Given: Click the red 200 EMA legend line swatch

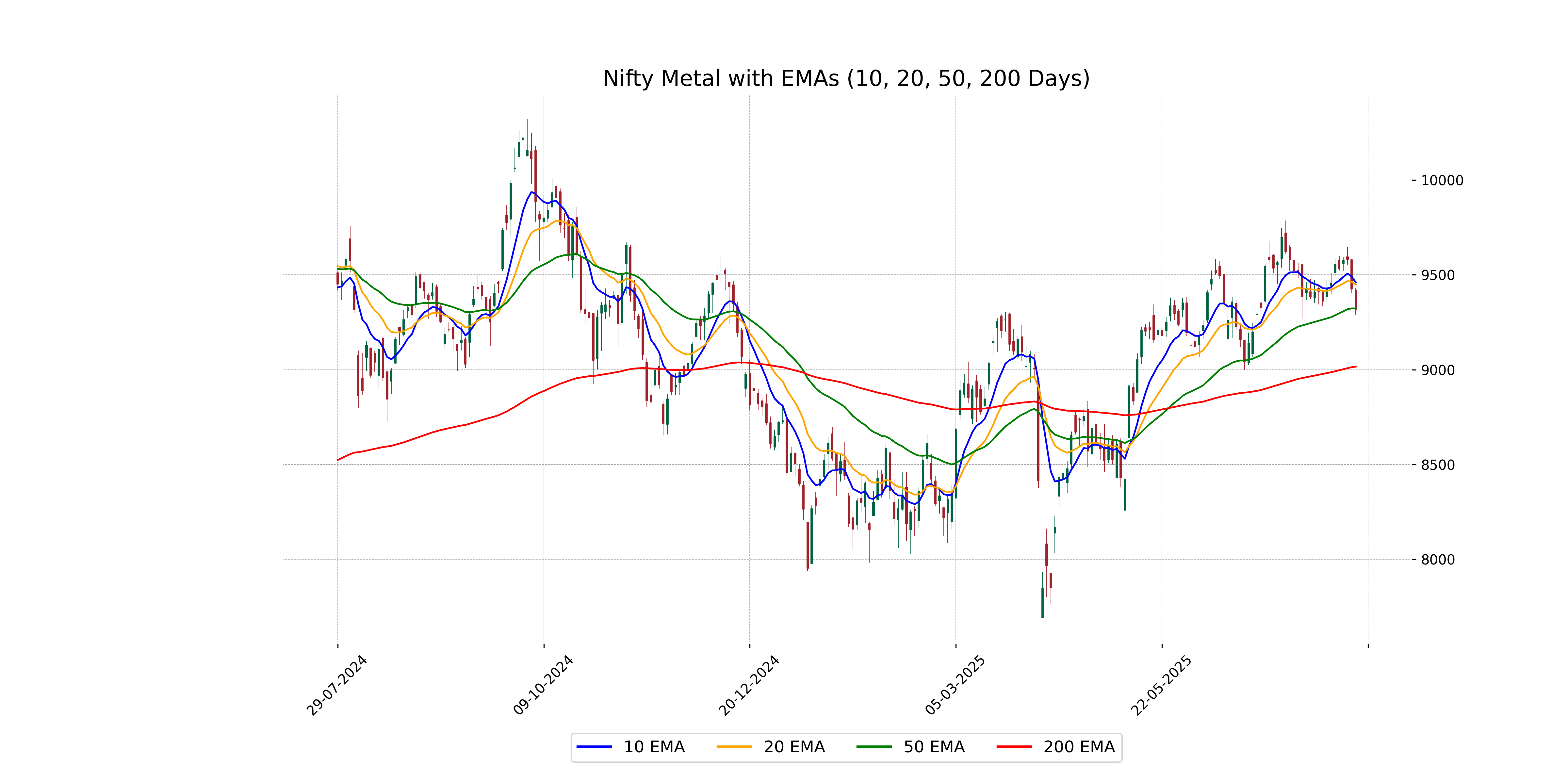Looking at the screenshot, I should pos(1014,747).
